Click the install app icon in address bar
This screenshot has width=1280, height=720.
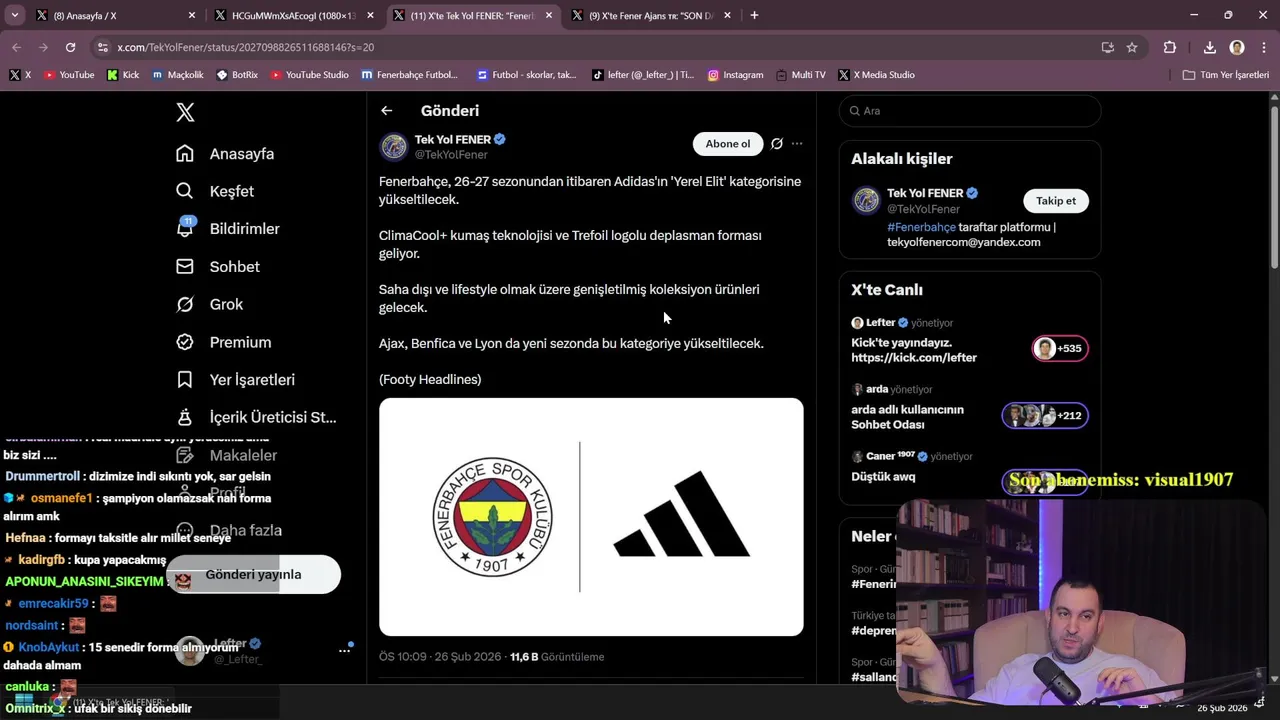point(1107,47)
